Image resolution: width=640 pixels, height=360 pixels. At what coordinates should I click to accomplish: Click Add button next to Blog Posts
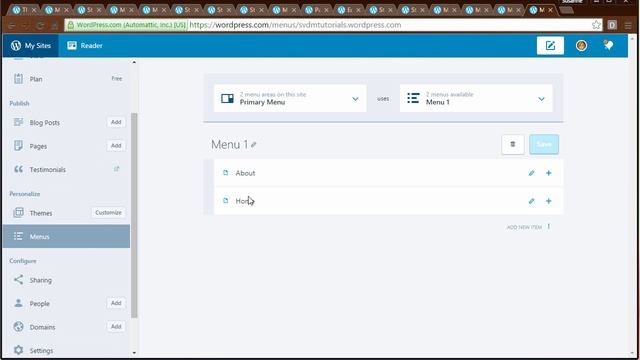pos(116,122)
